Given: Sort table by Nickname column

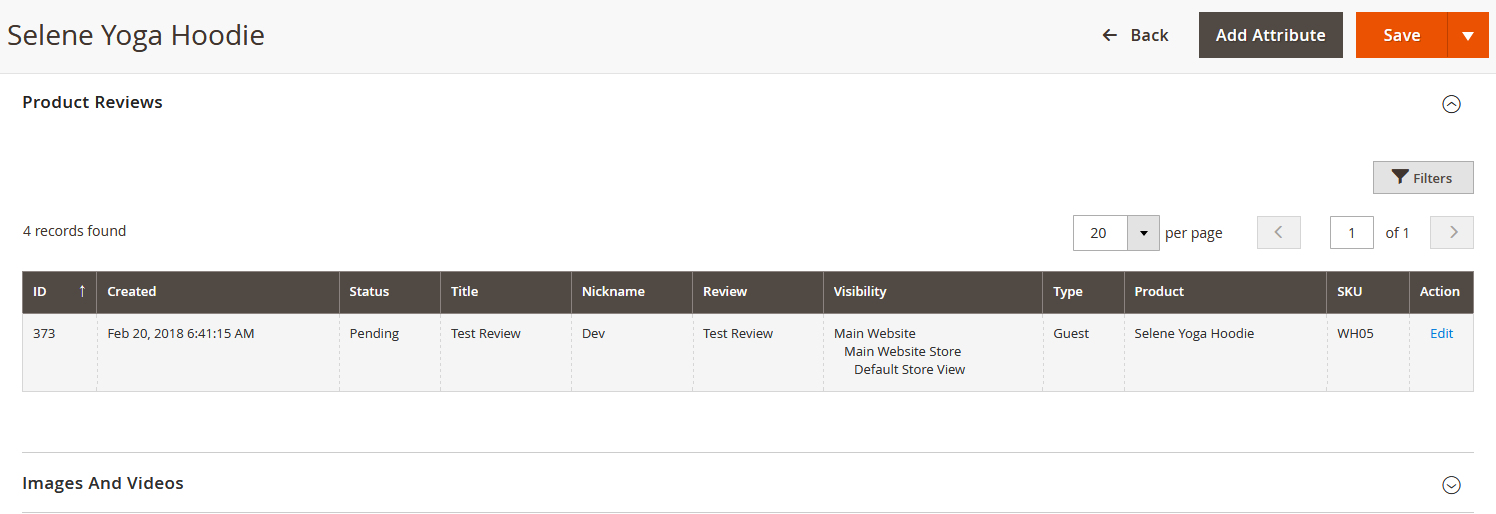Looking at the screenshot, I should pyautogui.click(x=613, y=292).
